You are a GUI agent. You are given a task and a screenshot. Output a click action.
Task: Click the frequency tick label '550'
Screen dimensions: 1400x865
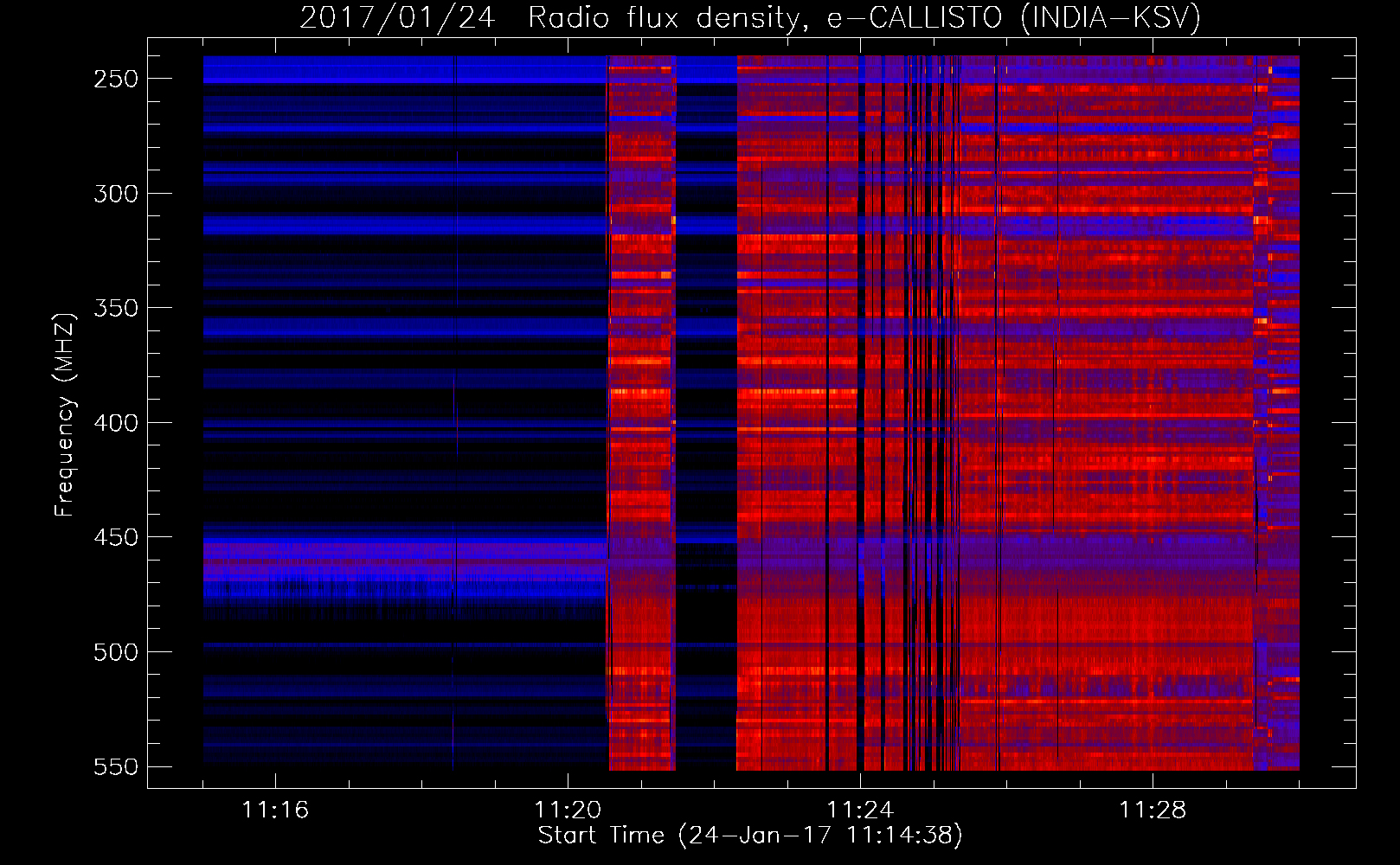116,767
